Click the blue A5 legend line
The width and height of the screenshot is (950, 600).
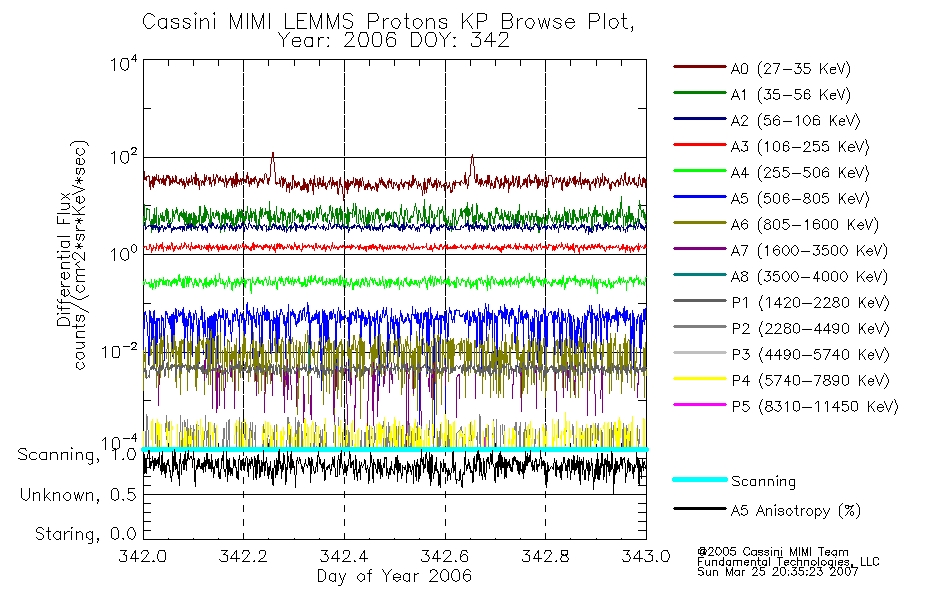[700, 197]
